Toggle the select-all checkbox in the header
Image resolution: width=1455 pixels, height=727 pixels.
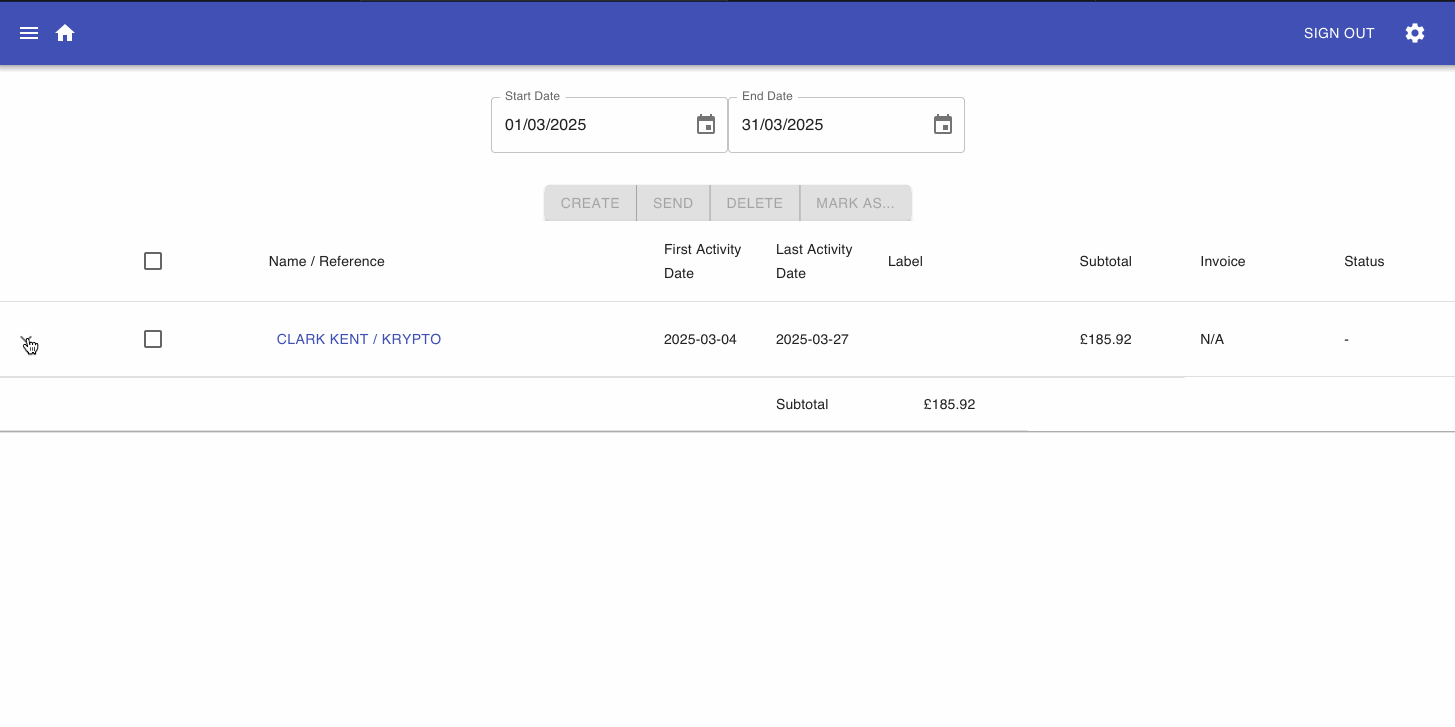click(x=152, y=260)
